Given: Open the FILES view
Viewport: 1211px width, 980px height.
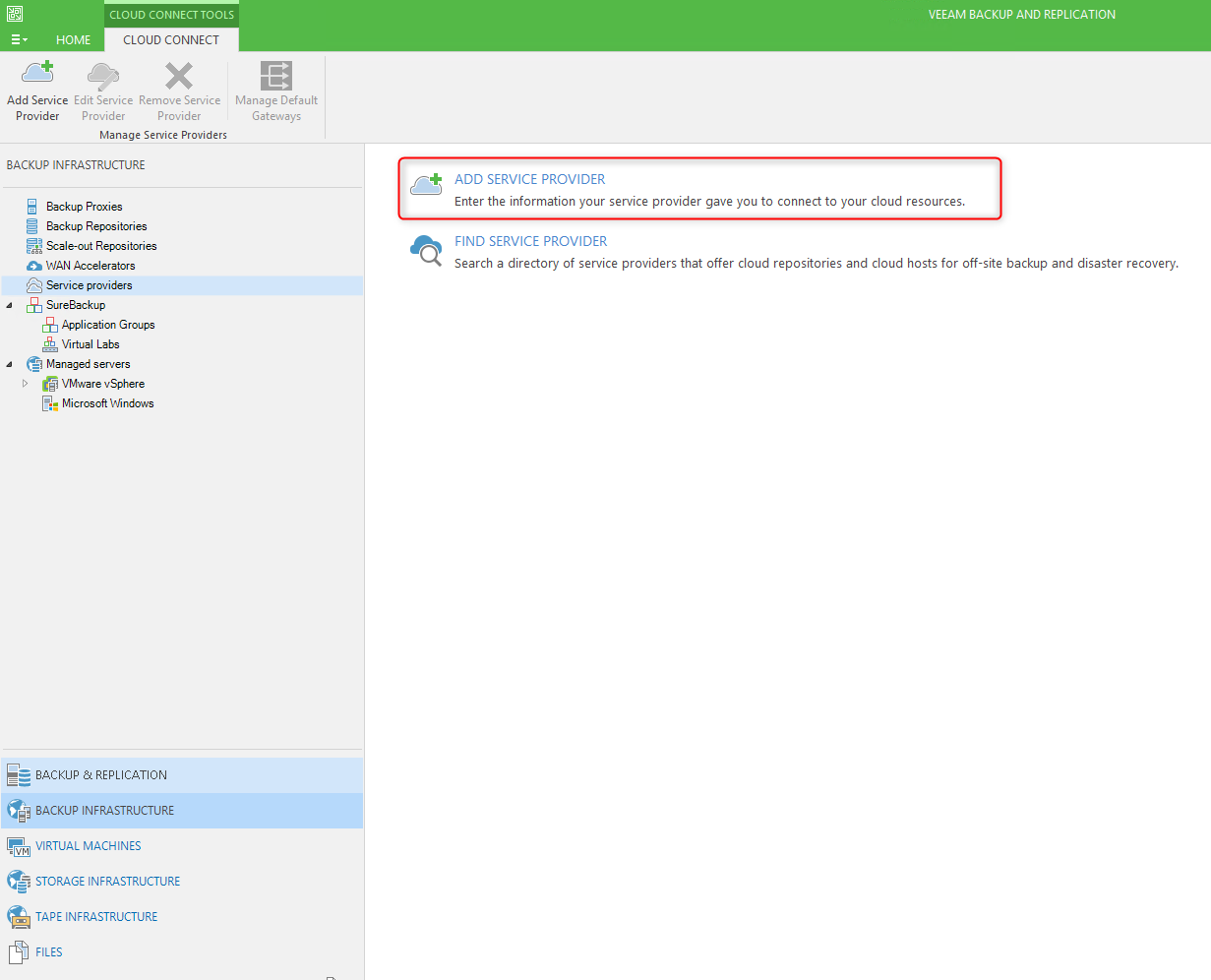Looking at the screenshot, I should click(182, 952).
